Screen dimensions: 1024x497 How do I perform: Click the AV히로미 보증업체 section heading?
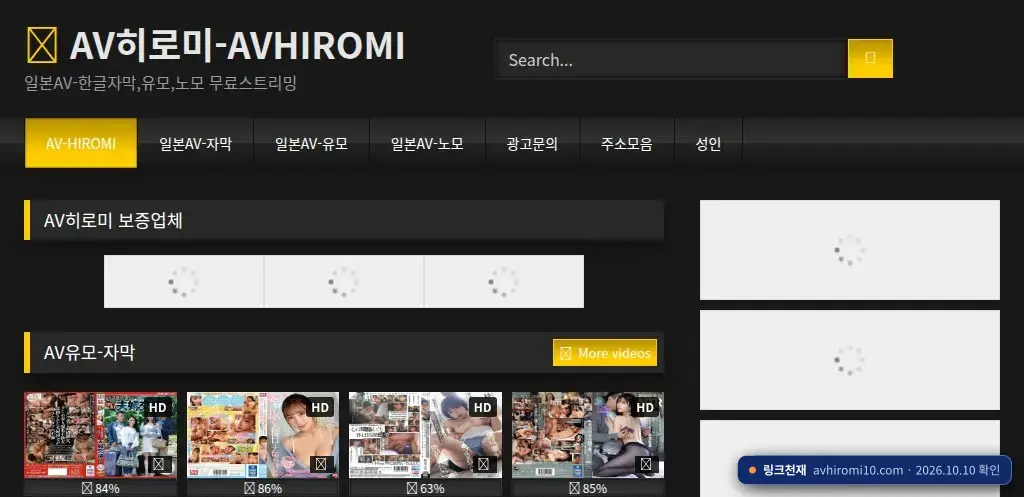pos(113,221)
